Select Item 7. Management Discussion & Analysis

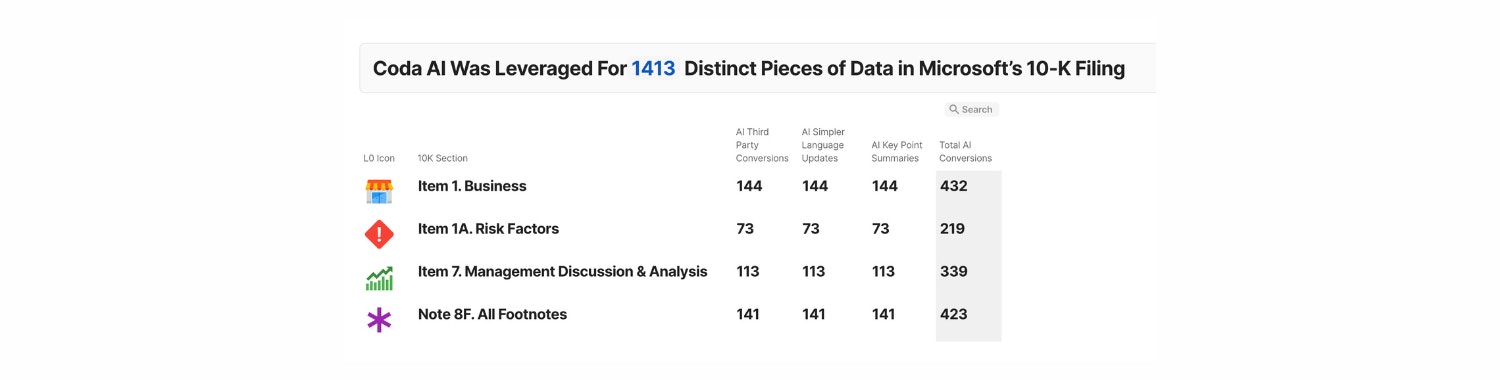(x=562, y=272)
